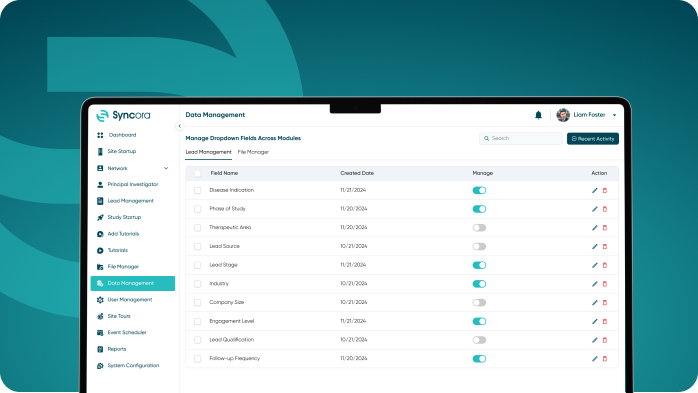Click the Data Management sidebar icon

click(100, 283)
